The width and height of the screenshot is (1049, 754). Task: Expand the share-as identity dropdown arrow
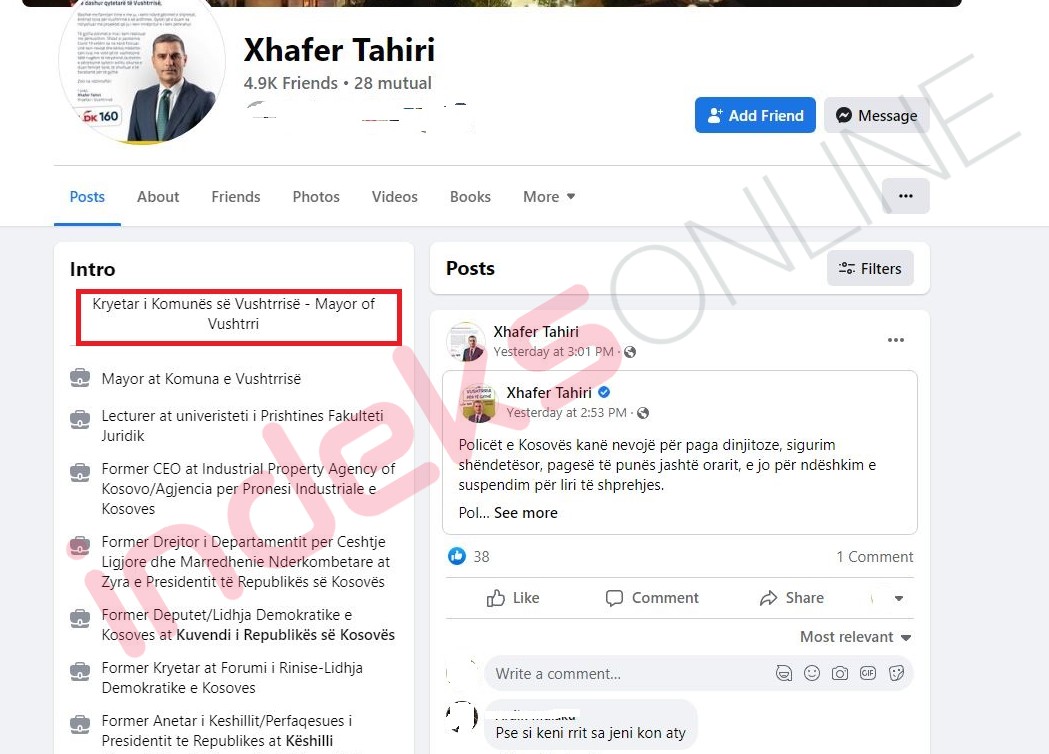898,598
